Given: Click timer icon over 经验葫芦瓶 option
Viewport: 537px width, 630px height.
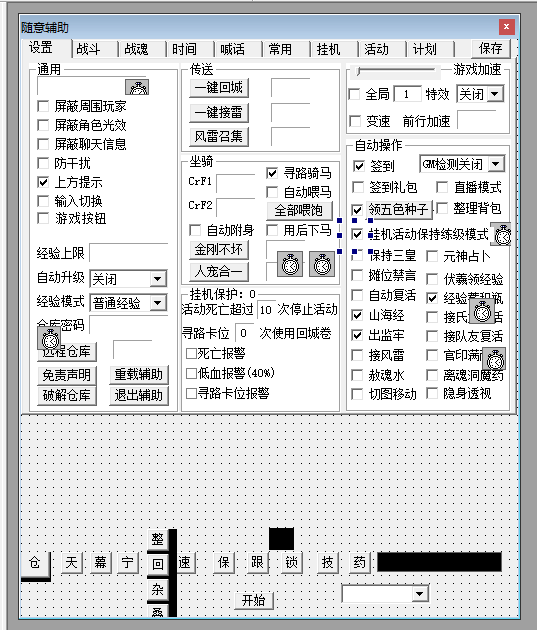Looking at the screenshot, I should 482,312.
